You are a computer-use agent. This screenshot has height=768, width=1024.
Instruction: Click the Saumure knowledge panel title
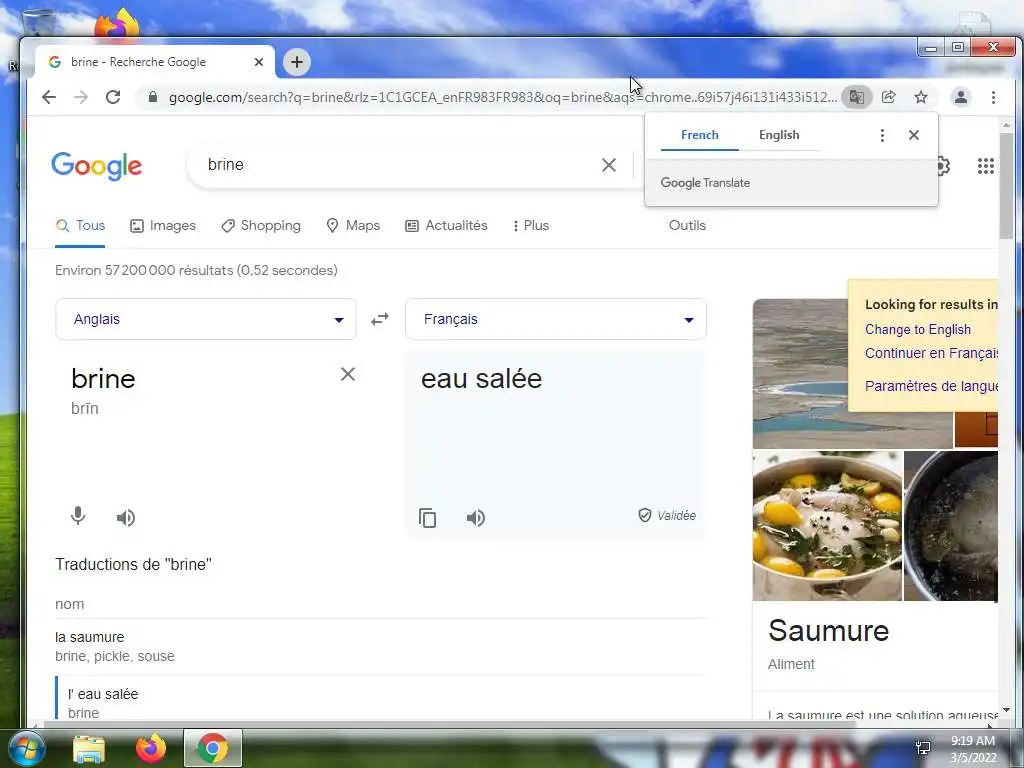click(828, 631)
